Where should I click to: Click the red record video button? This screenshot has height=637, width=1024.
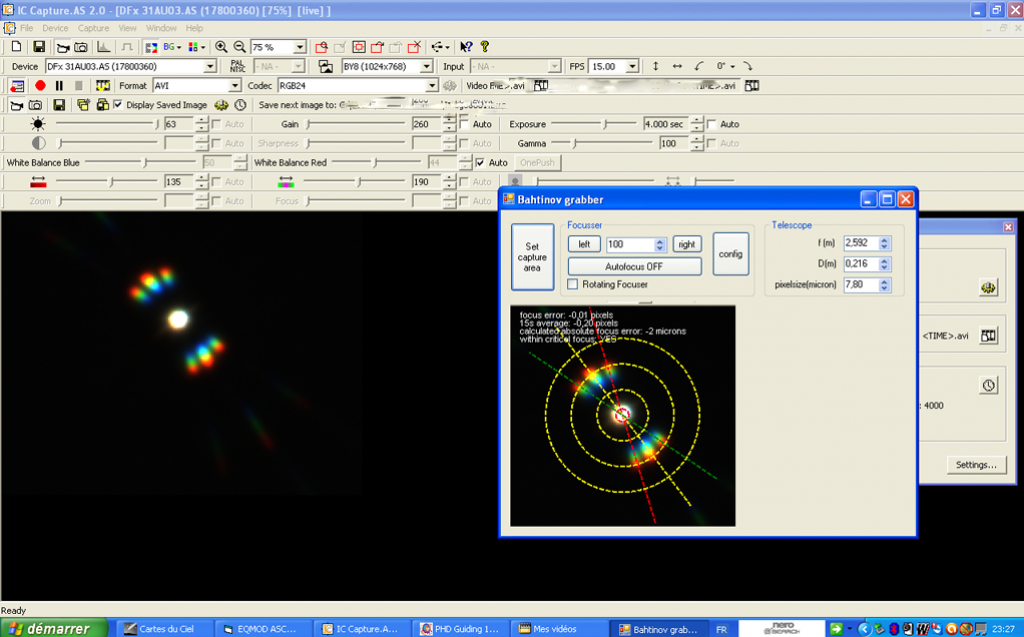pyautogui.click(x=41, y=86)
